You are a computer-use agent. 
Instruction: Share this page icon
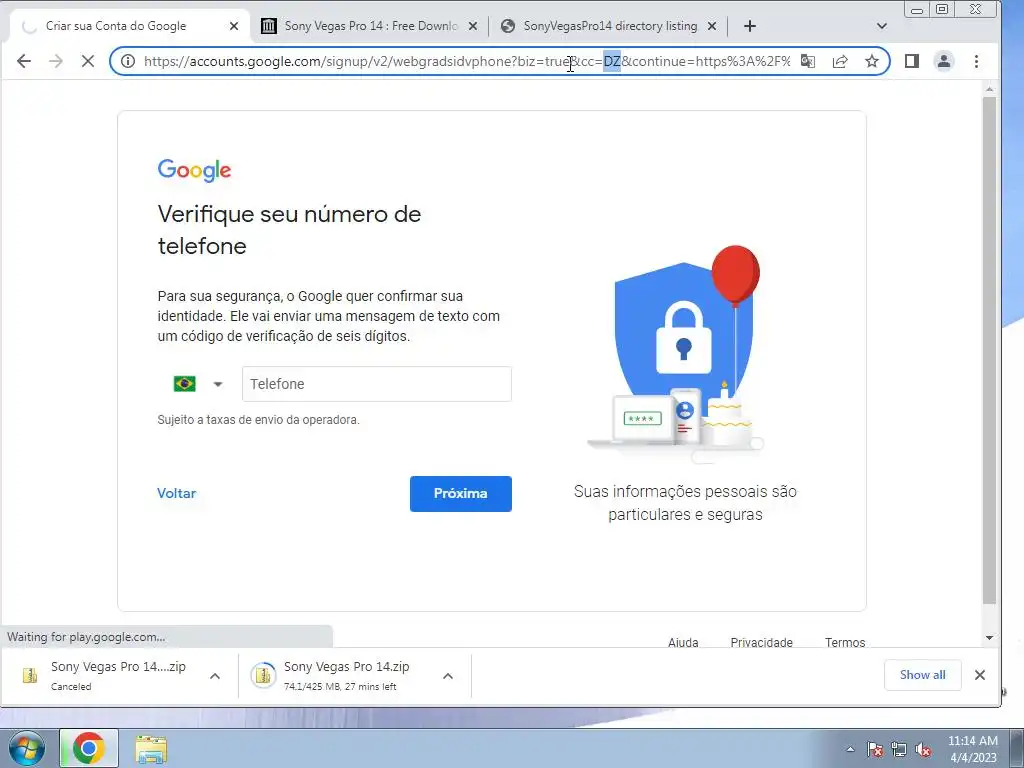tap(840, 61)
